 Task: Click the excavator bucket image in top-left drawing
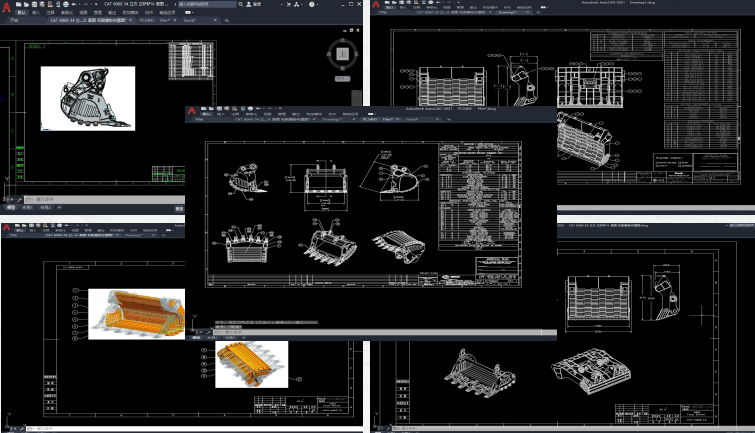(88, 97)
